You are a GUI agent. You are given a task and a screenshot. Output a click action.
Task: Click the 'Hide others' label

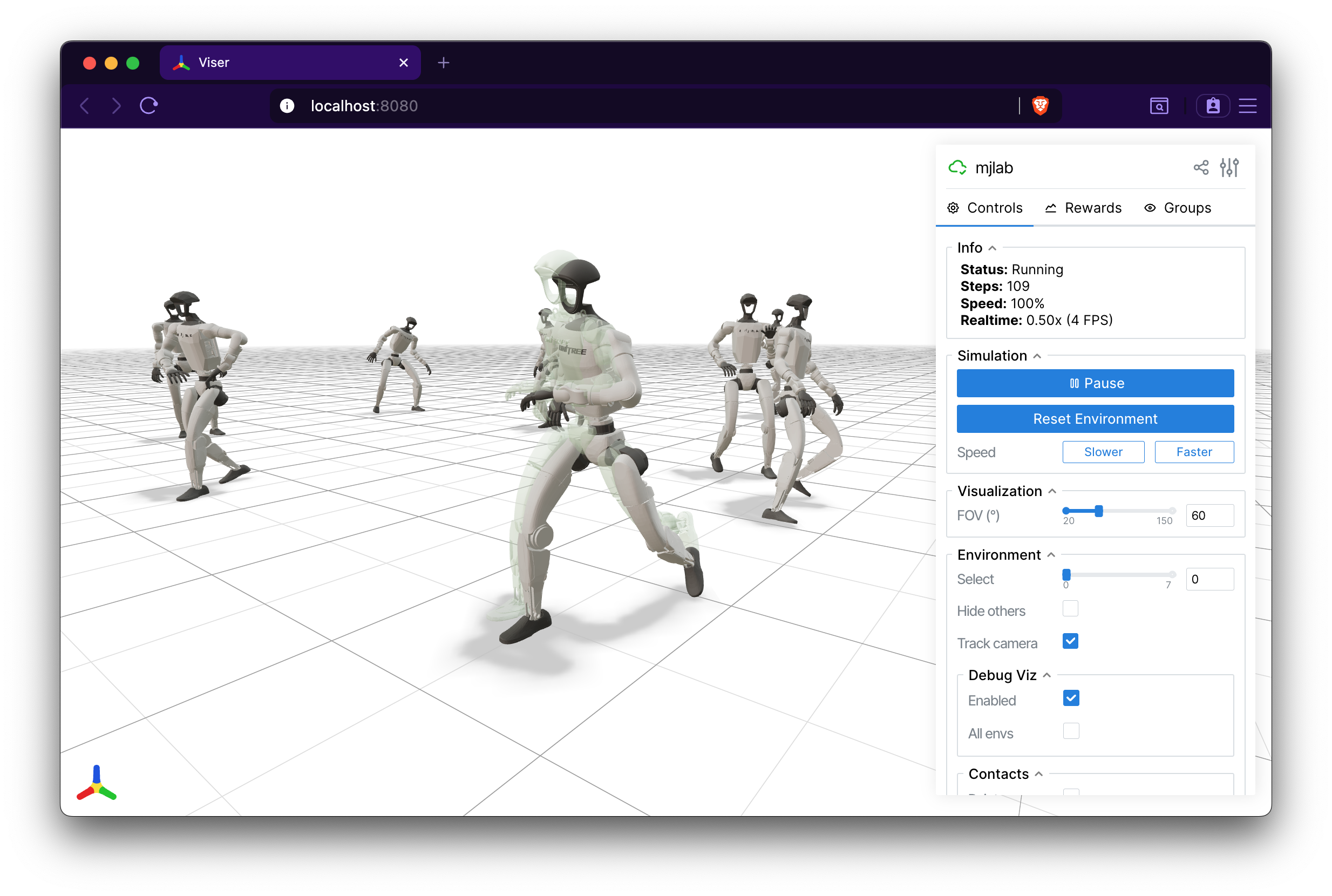coord(991,611)
